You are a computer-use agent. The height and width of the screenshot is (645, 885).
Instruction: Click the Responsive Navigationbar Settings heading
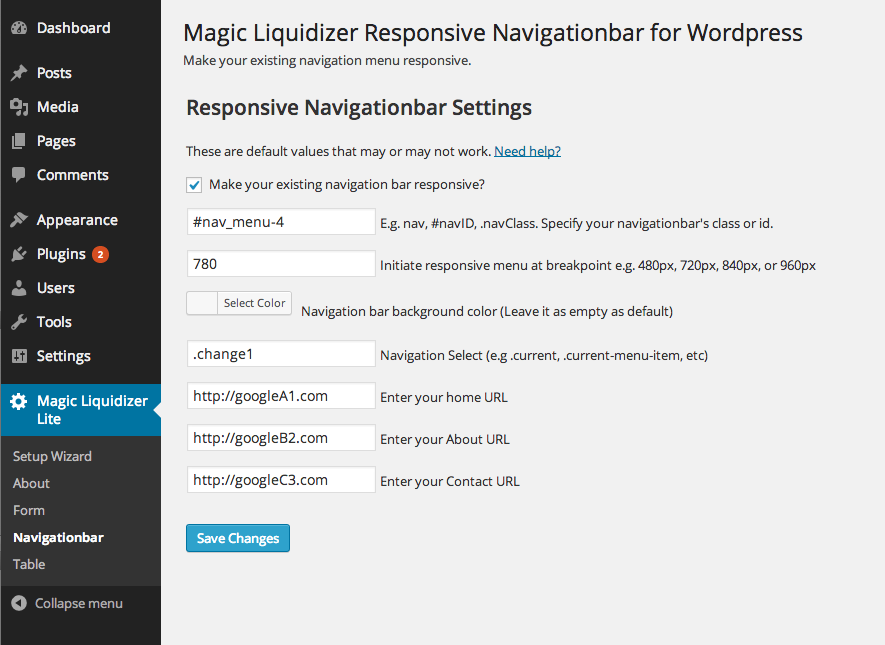(359, 108)
